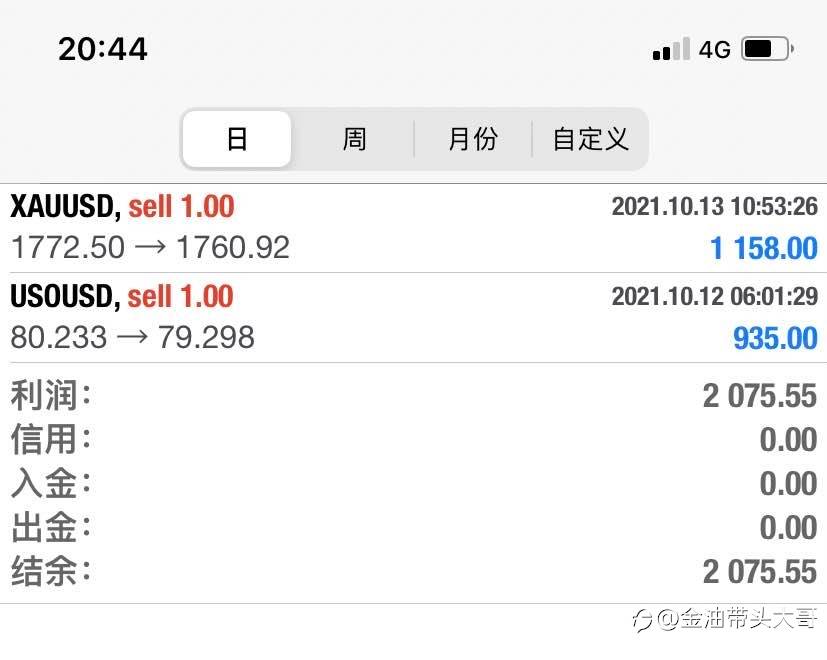Image resolution: width=827 pixels, height=660 pixels.
Task: Tap the 20:44 clock in status bar
Action: point(103,49)
